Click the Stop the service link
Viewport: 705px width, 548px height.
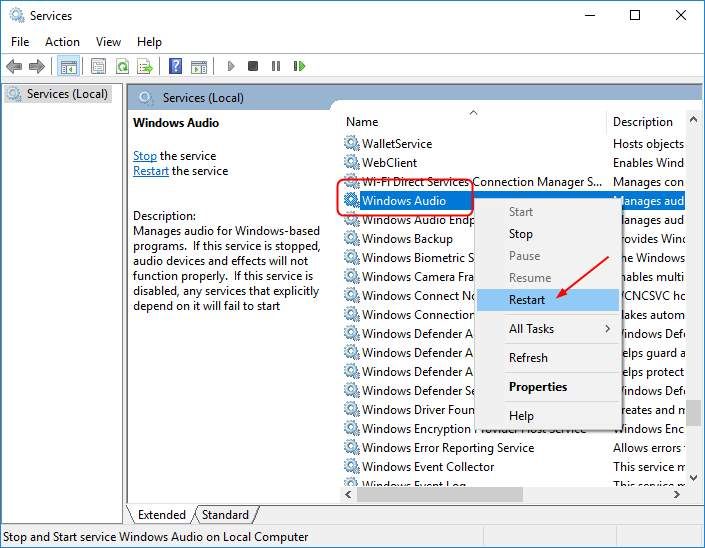pos(145,156)
